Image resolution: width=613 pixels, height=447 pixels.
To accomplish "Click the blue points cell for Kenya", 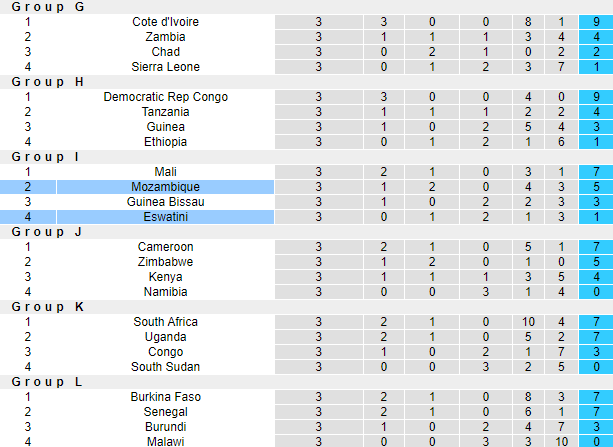I will 595,277.
